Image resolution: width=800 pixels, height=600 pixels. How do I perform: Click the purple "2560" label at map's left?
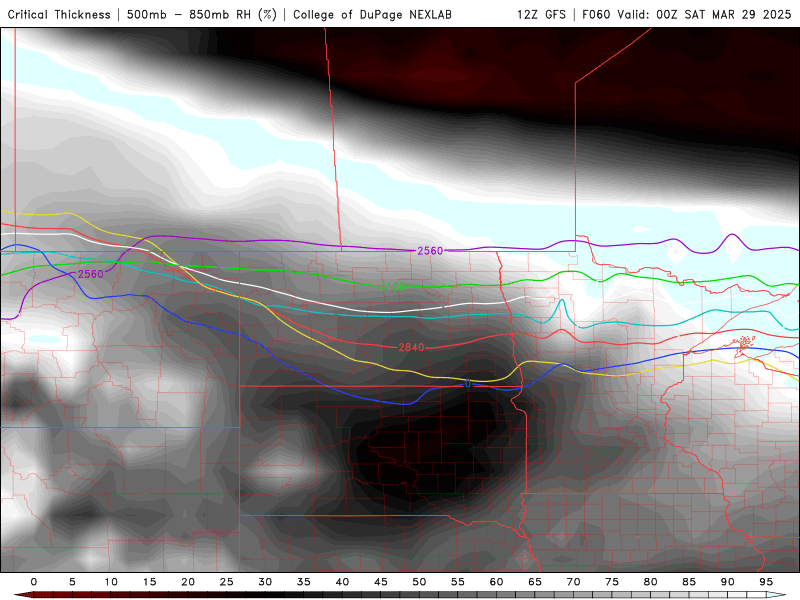(x=90, y=274)
